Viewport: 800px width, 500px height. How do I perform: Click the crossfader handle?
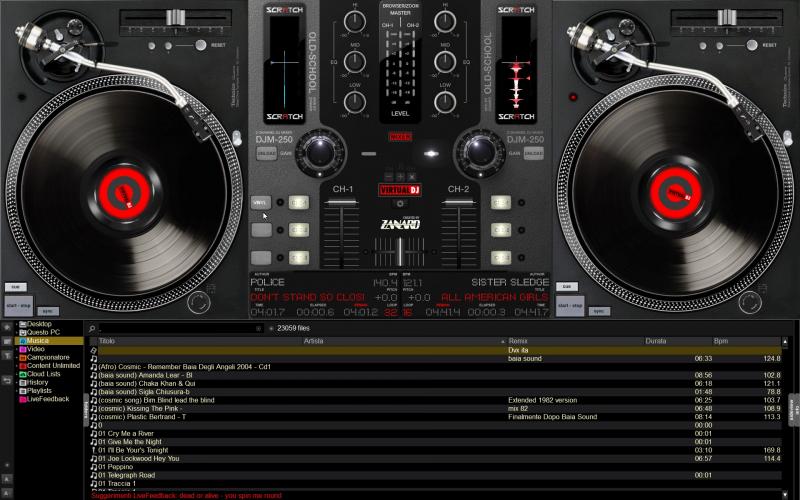point(400,252)
